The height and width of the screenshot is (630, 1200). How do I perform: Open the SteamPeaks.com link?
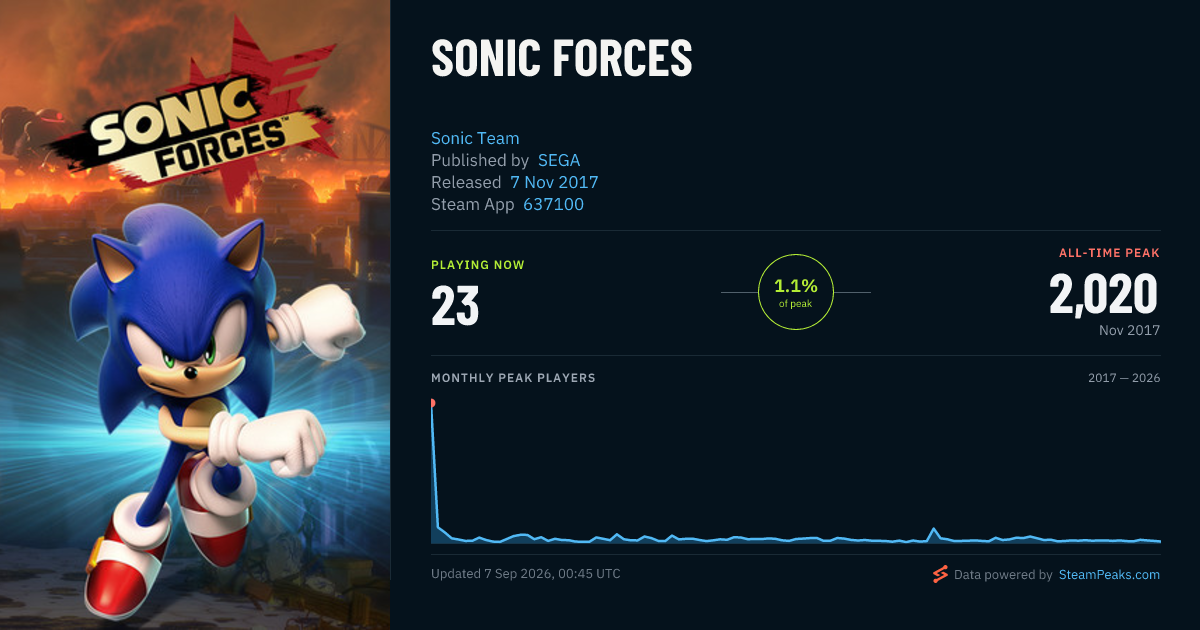1109,575
